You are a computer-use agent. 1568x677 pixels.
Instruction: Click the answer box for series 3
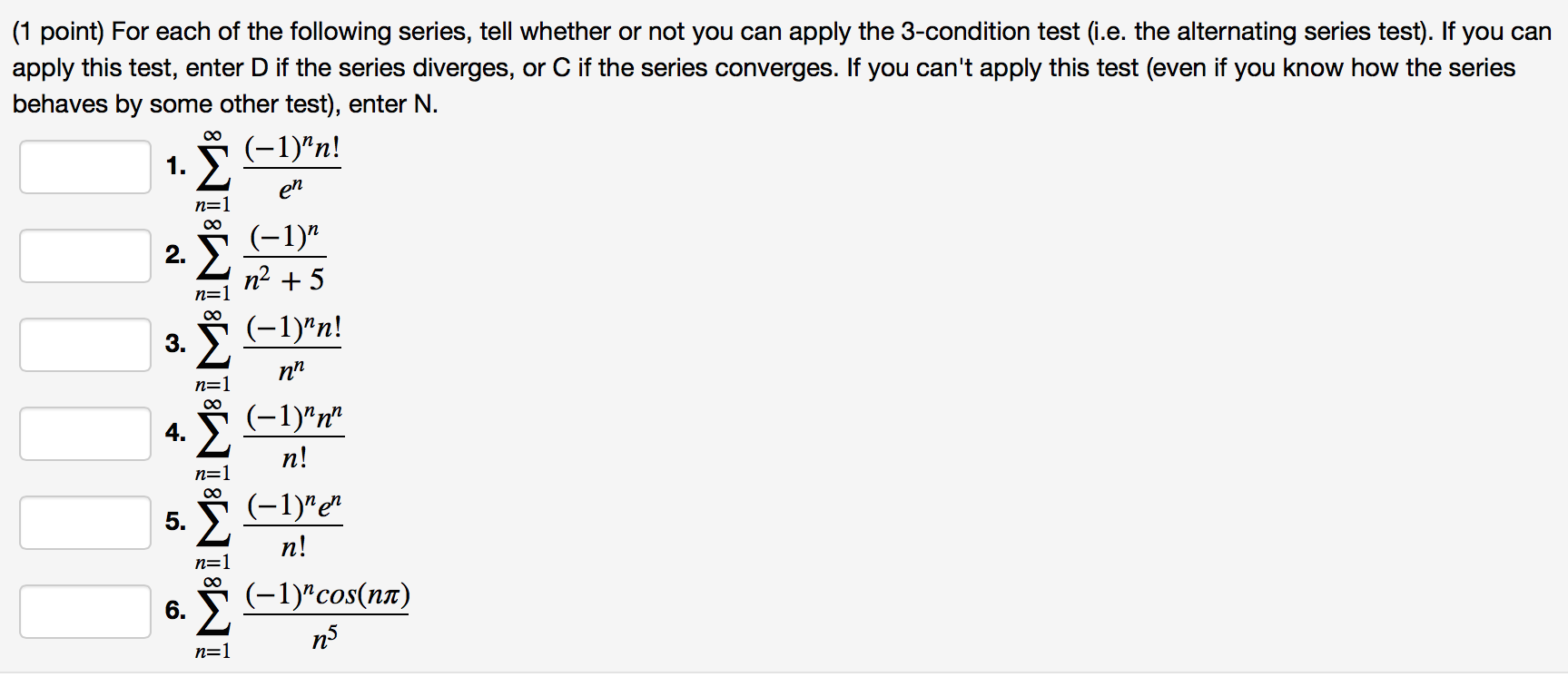[84, 344]
